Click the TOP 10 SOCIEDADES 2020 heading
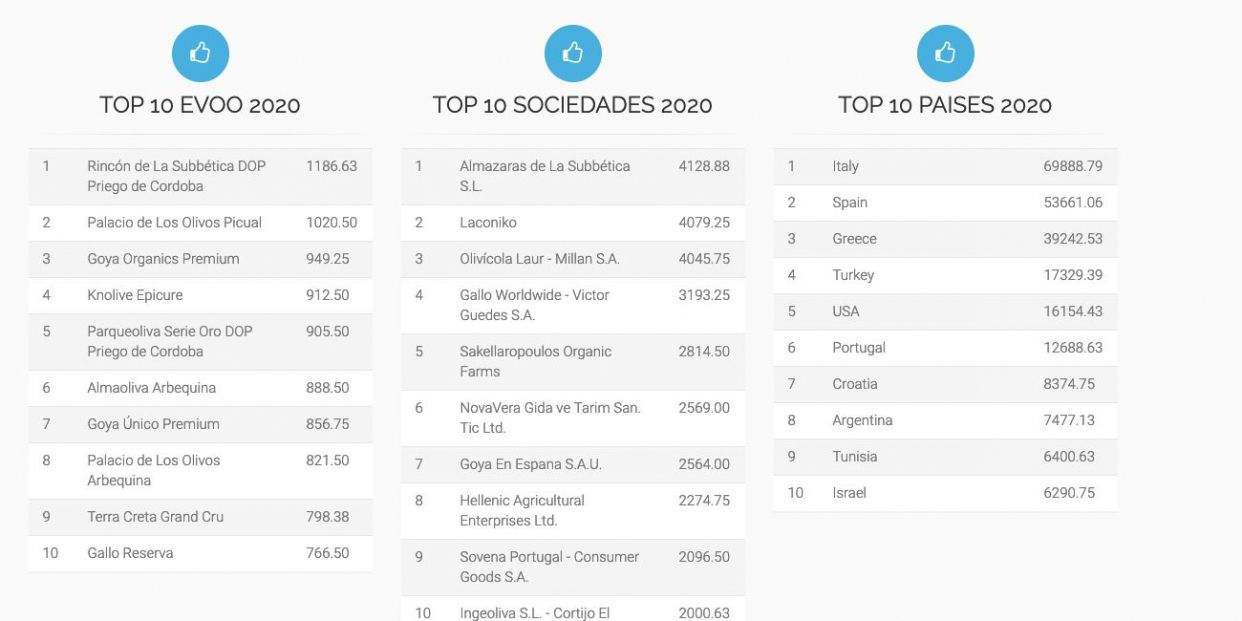 pos(572,105)
